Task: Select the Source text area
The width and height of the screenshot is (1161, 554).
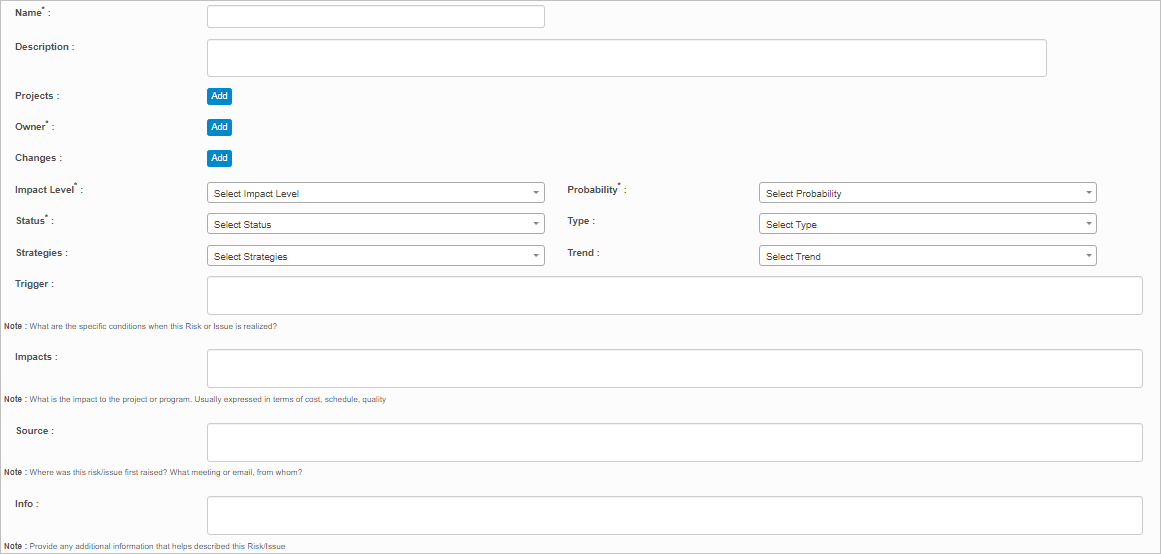Action: tap(674, 442)
